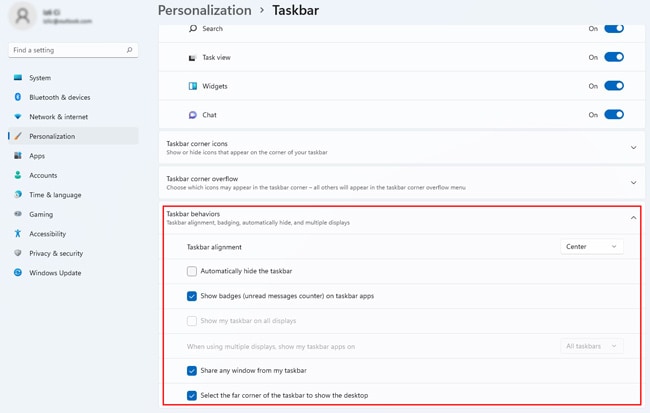Click the System monitor icon in sidebar
The height and width of the screenshot is (413, 650).
tap(17, 78)
